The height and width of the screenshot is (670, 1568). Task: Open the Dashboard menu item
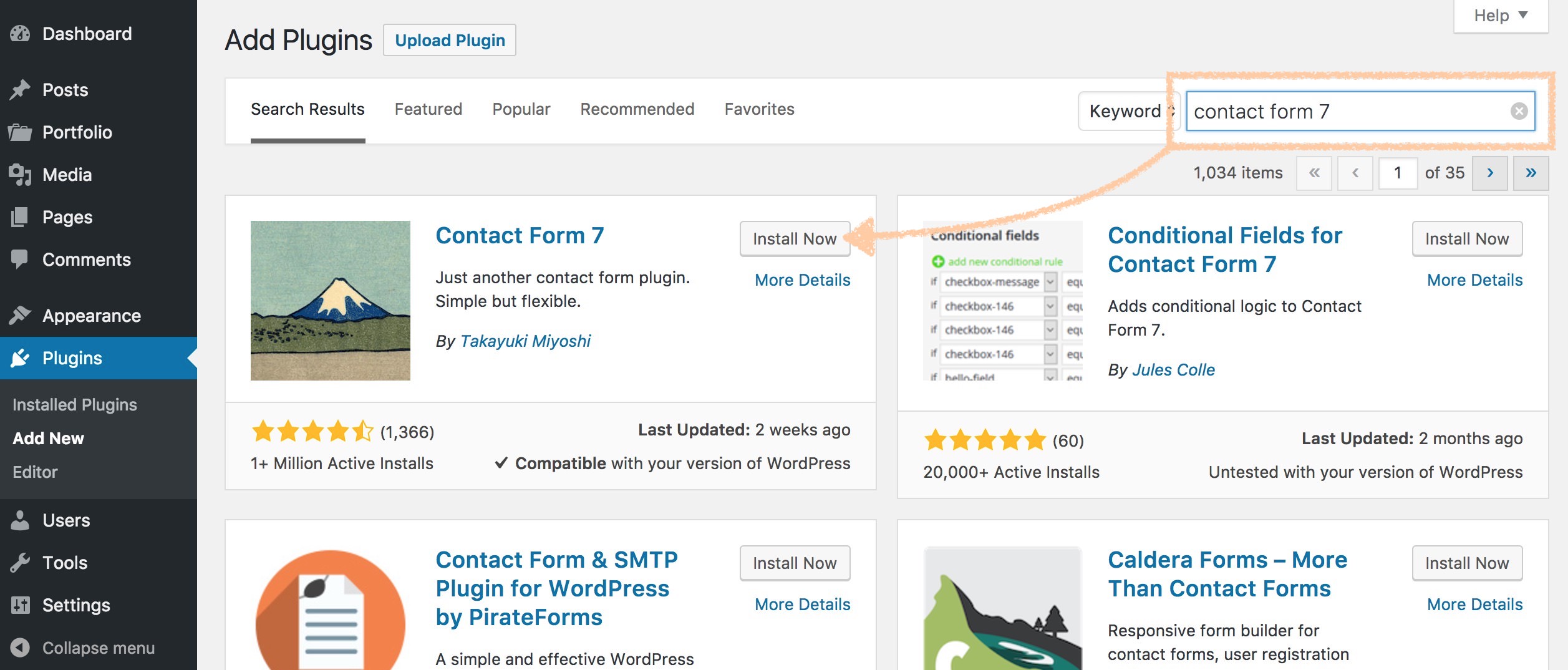pos(99,34)
